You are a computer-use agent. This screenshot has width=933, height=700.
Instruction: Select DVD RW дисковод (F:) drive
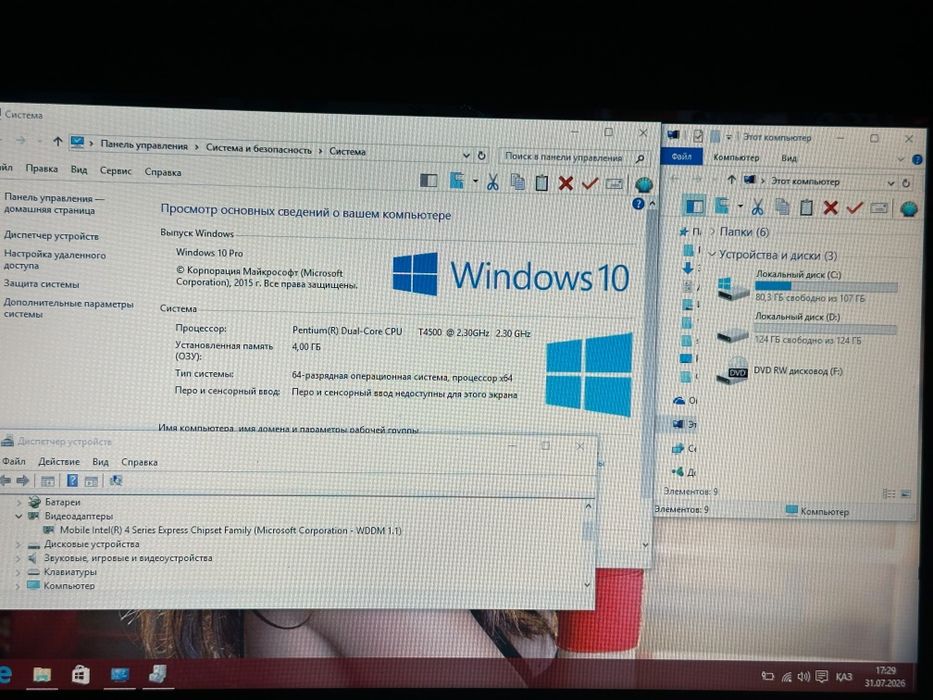coord(779,370)
